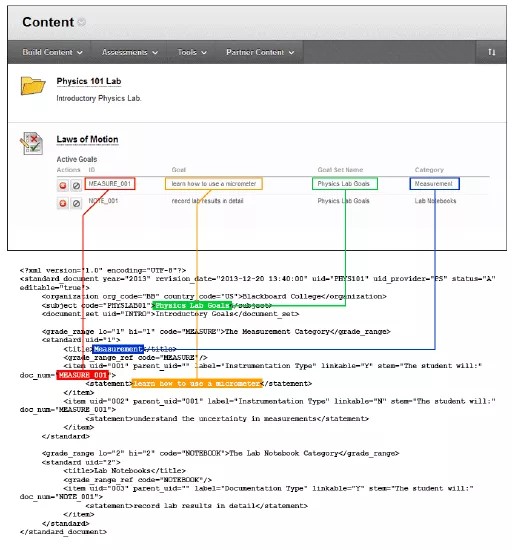This screenshot has width=515, height=550.
Task: Click the Content page heading
Action: coord(48,22)
